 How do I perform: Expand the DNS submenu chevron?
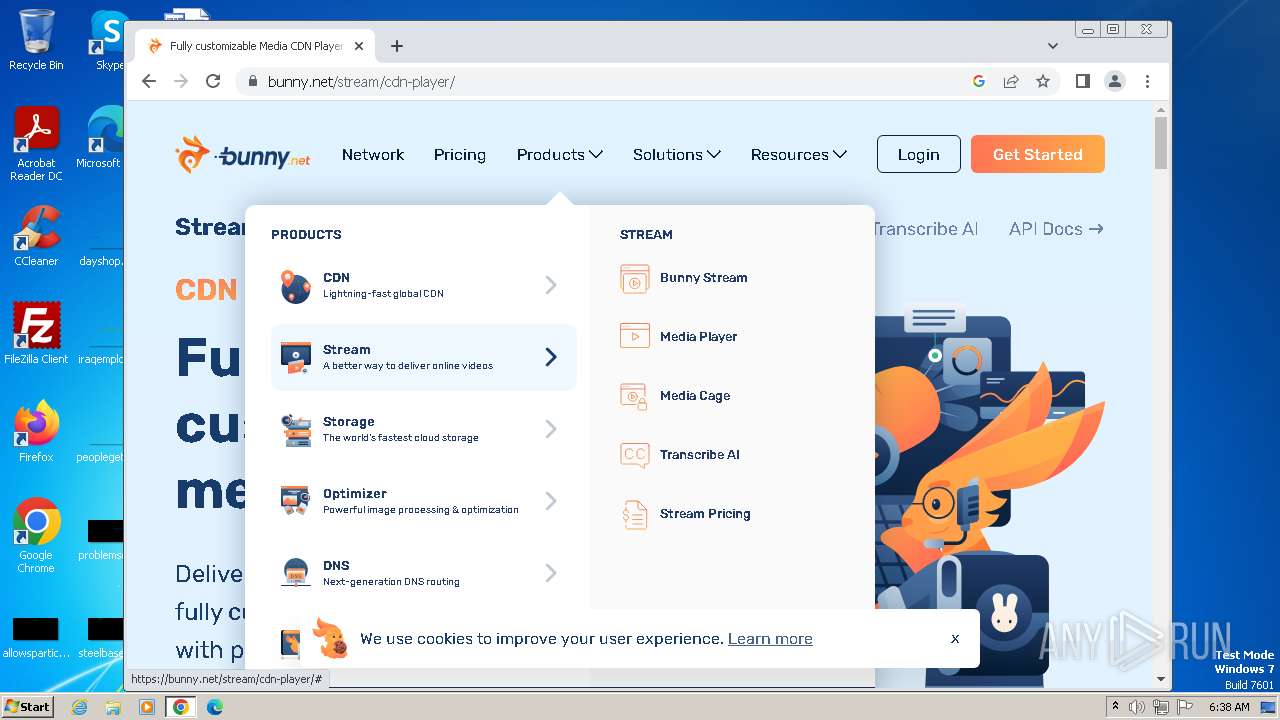[551, 573]
